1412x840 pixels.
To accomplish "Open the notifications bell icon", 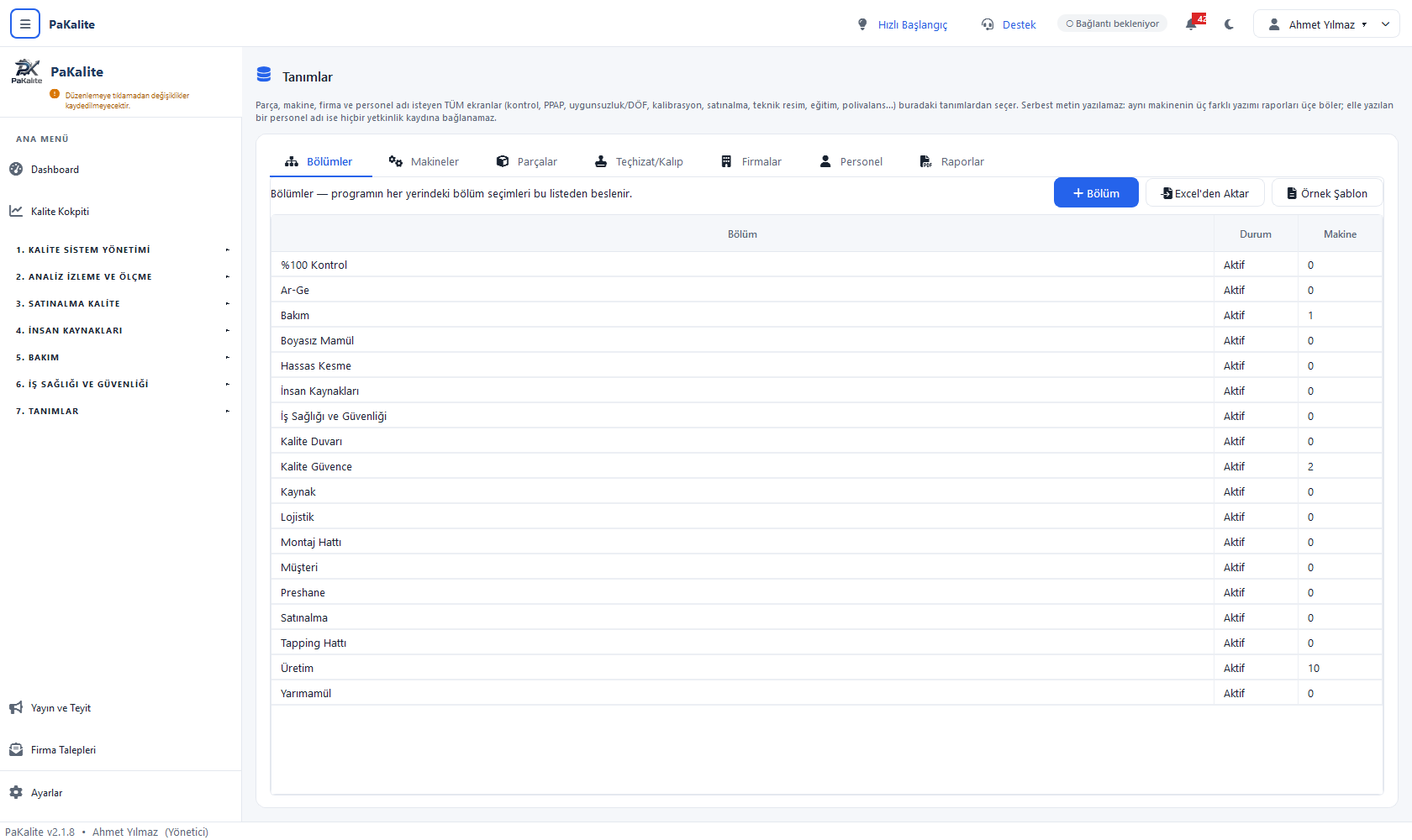I will pyautogui.click(x=1191, y=24).
